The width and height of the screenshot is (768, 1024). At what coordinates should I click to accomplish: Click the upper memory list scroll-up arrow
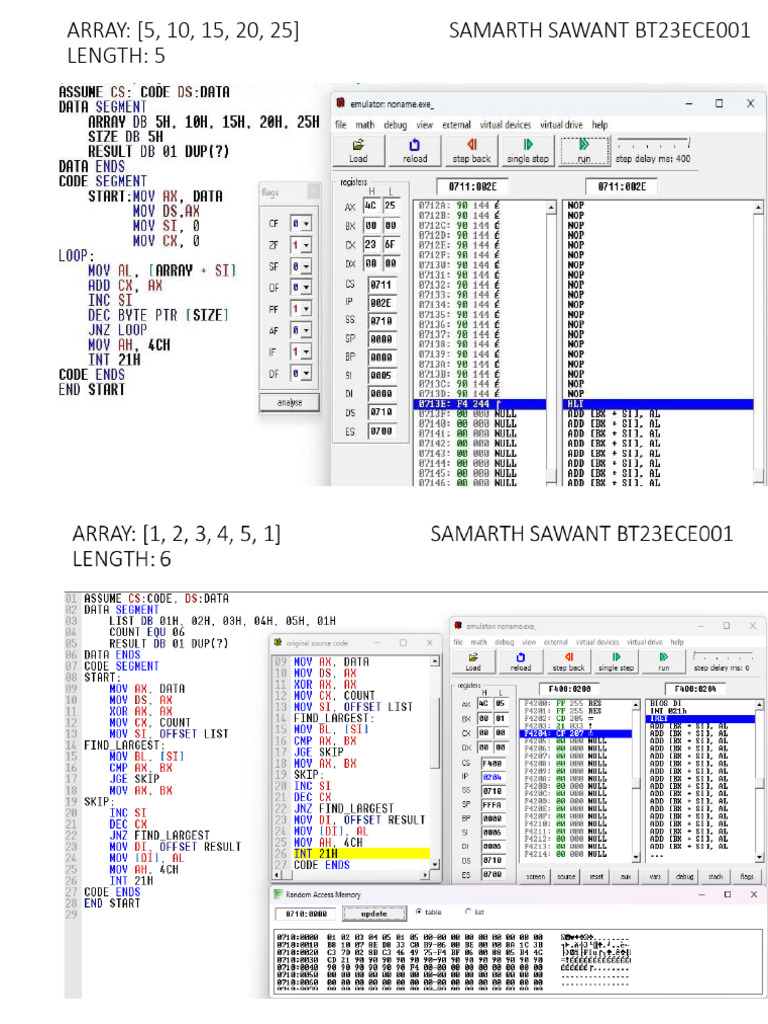[x=551, y=208]
